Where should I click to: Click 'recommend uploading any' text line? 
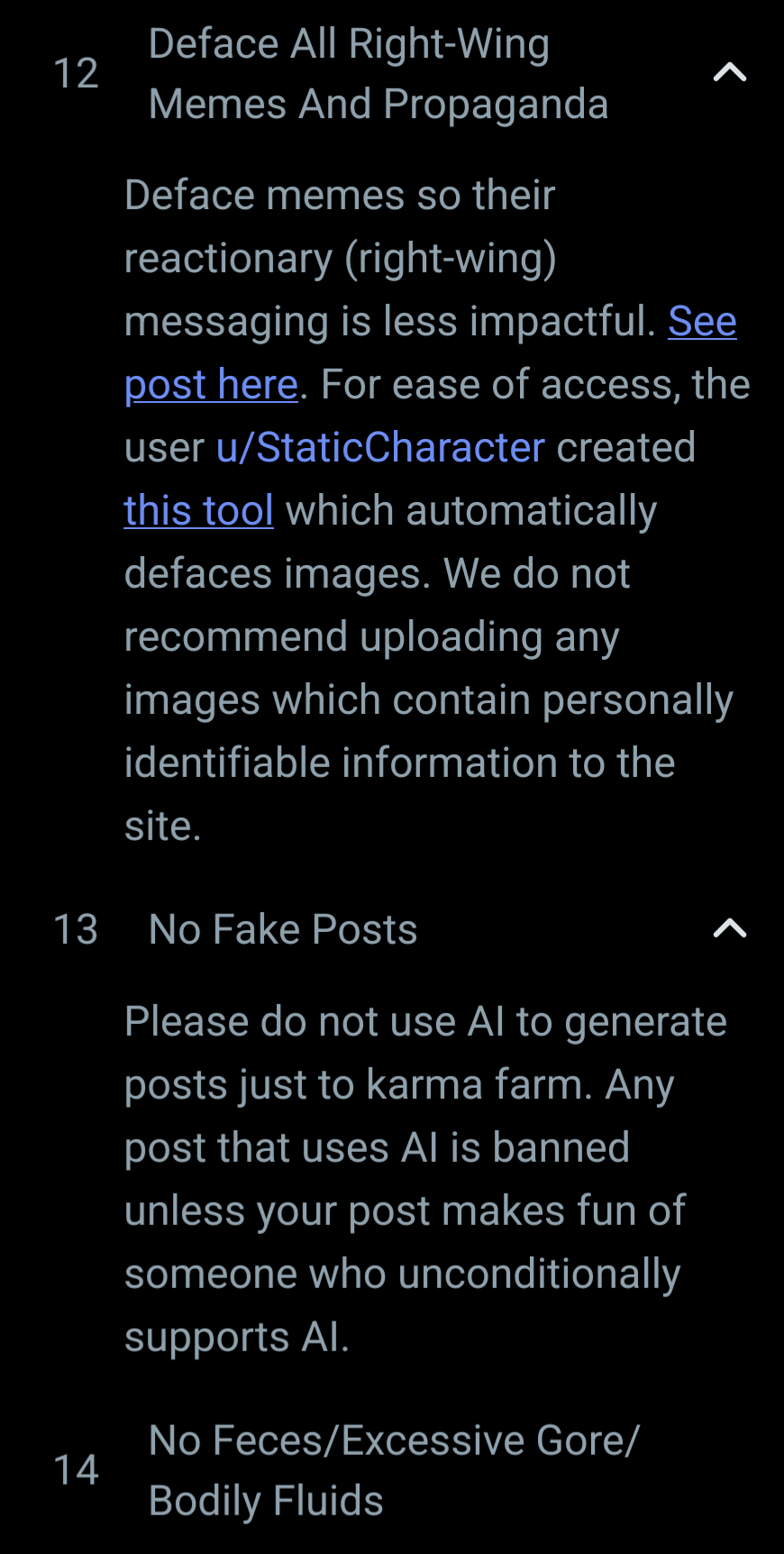pos(371,637)
